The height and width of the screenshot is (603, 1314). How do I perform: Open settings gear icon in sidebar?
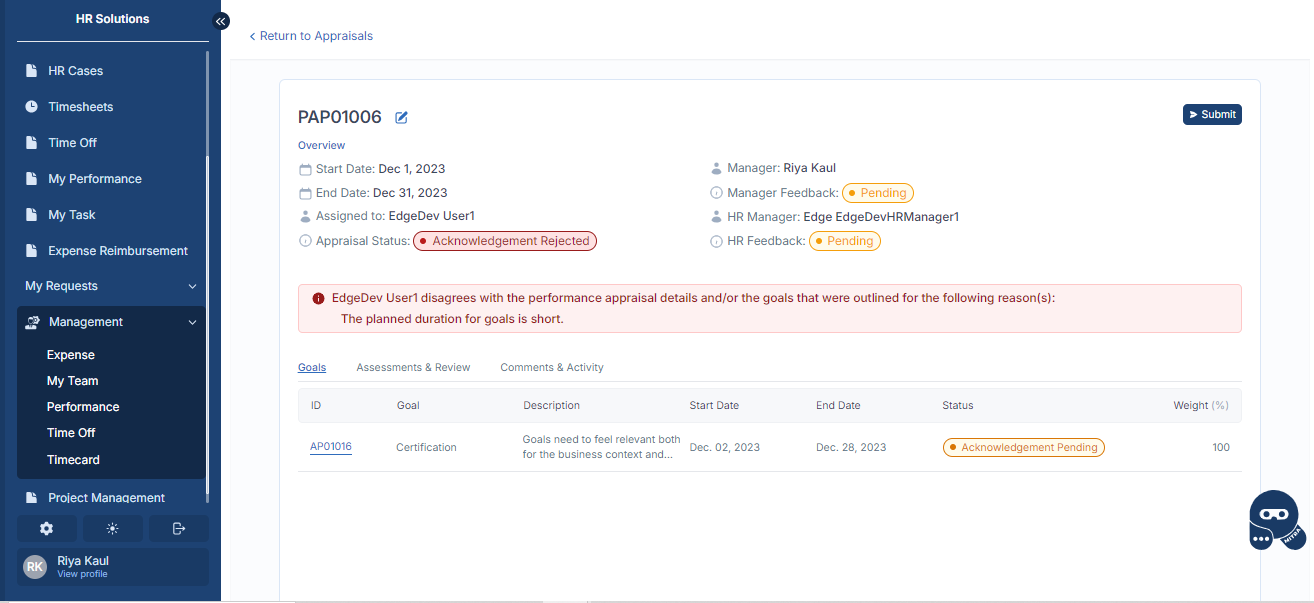[x=46, y=529]
